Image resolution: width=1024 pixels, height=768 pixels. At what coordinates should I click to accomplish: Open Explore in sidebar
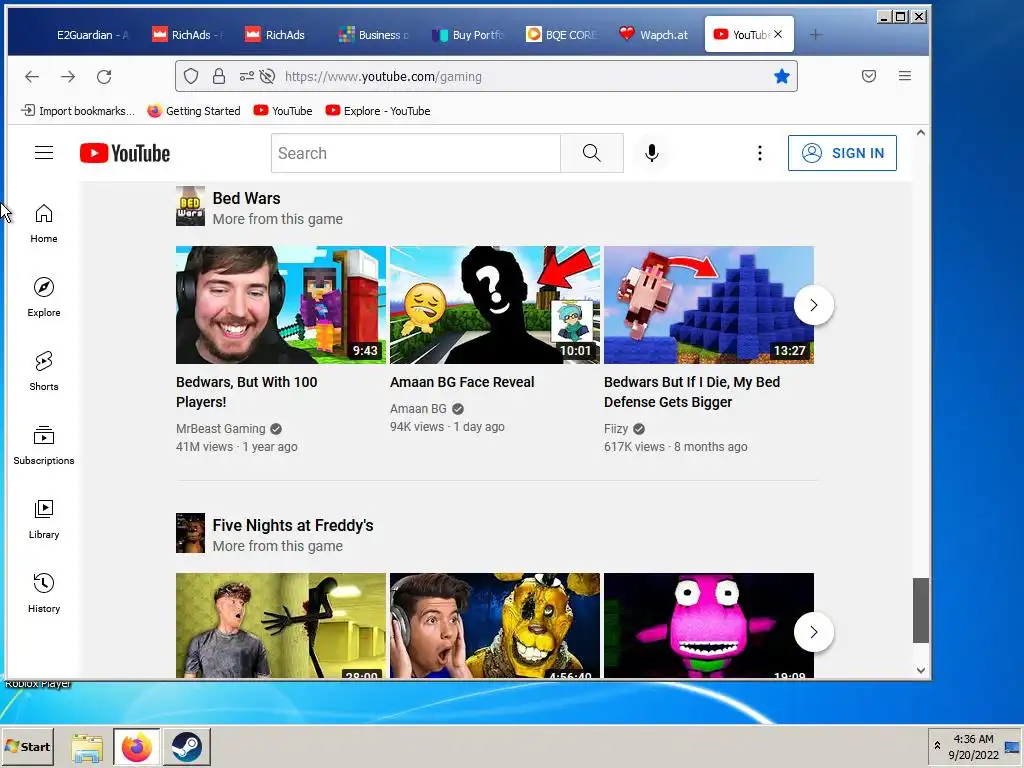44,297
